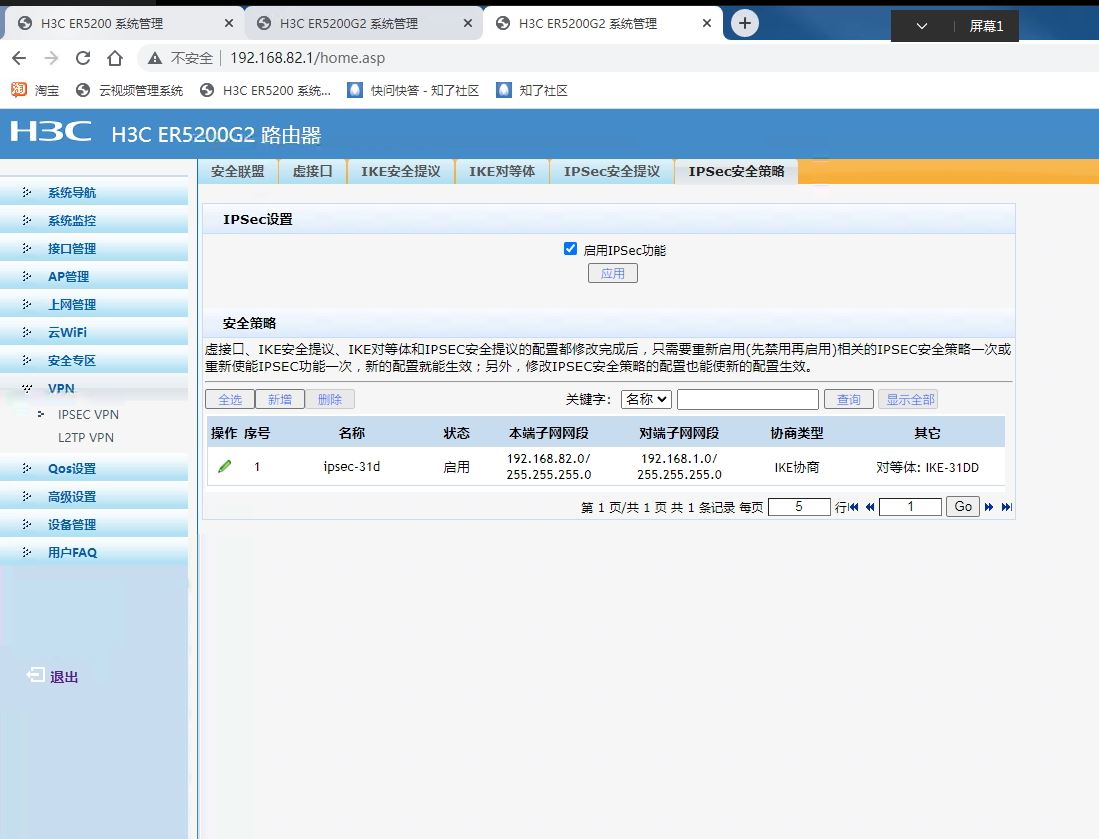Go to the last page of records

(1006, 507)
